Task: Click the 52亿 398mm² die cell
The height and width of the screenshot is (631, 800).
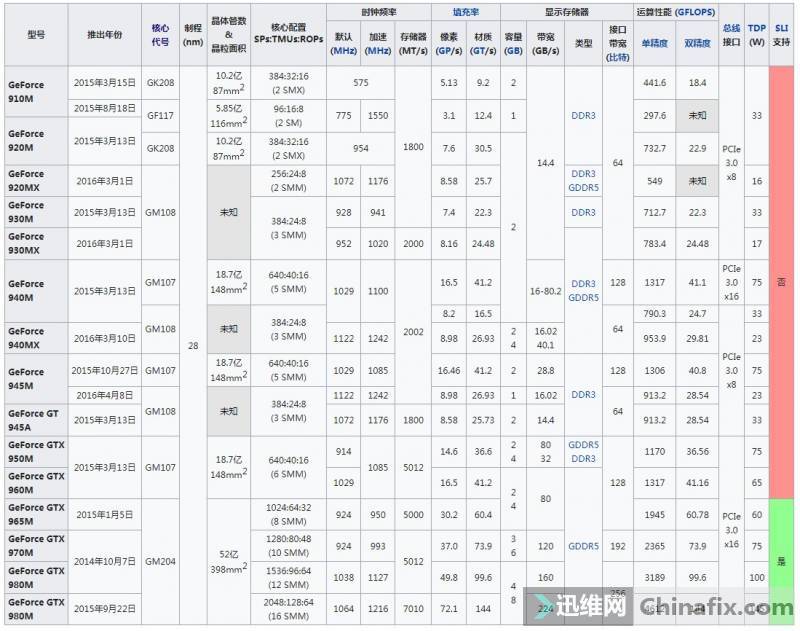Action: click(x=229, y=561)
